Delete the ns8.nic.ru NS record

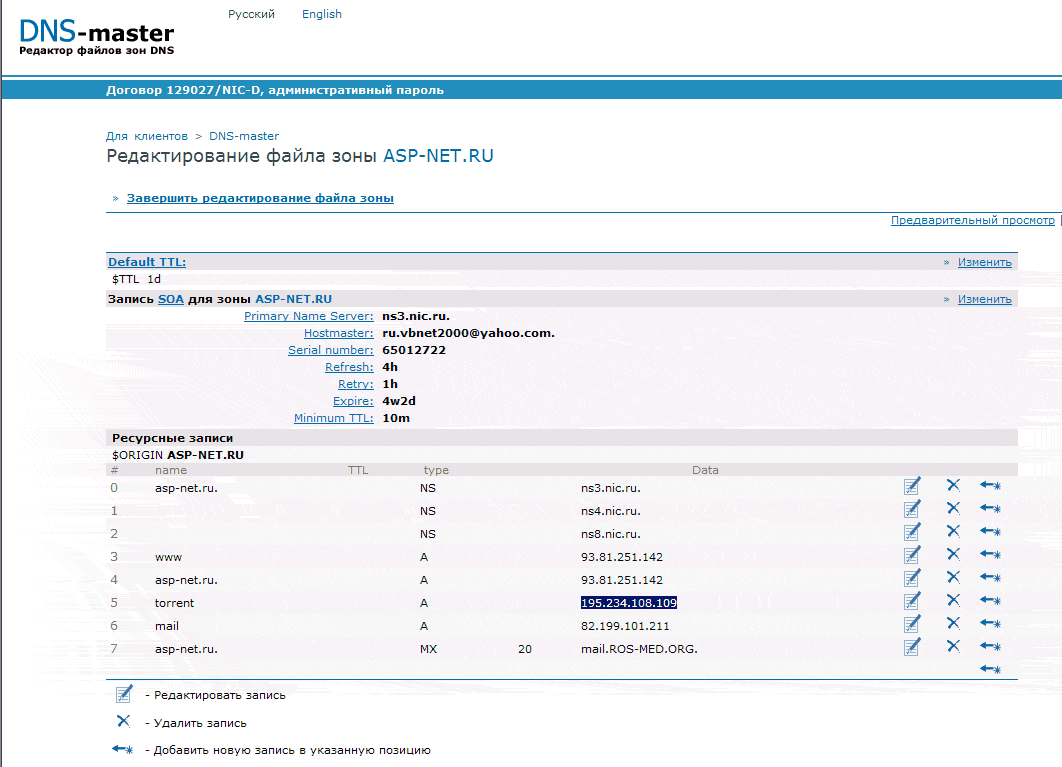tap(953, 531)
